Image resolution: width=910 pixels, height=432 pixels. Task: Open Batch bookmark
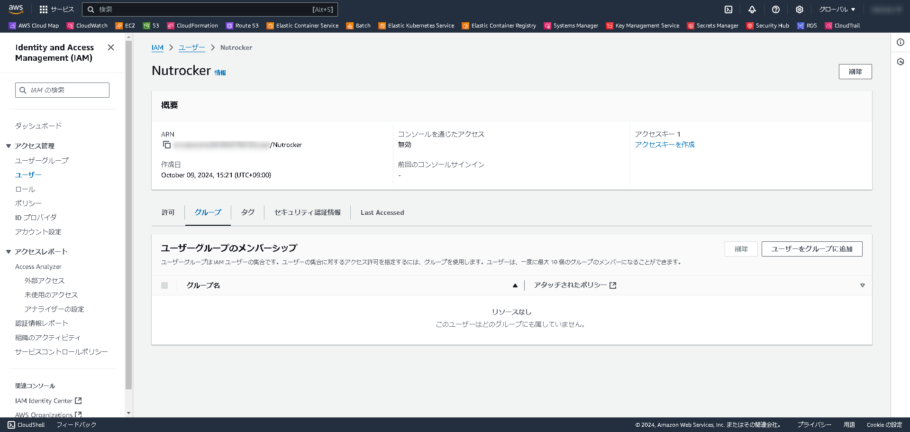359,26
